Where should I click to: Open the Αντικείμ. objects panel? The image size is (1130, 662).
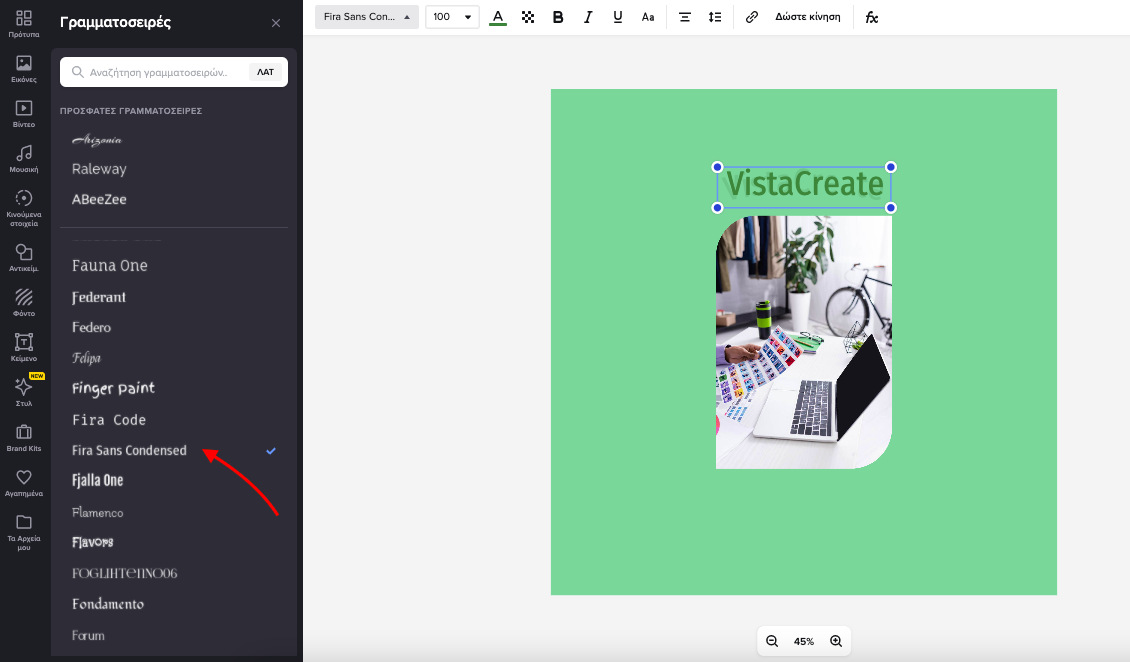[24, 258]
